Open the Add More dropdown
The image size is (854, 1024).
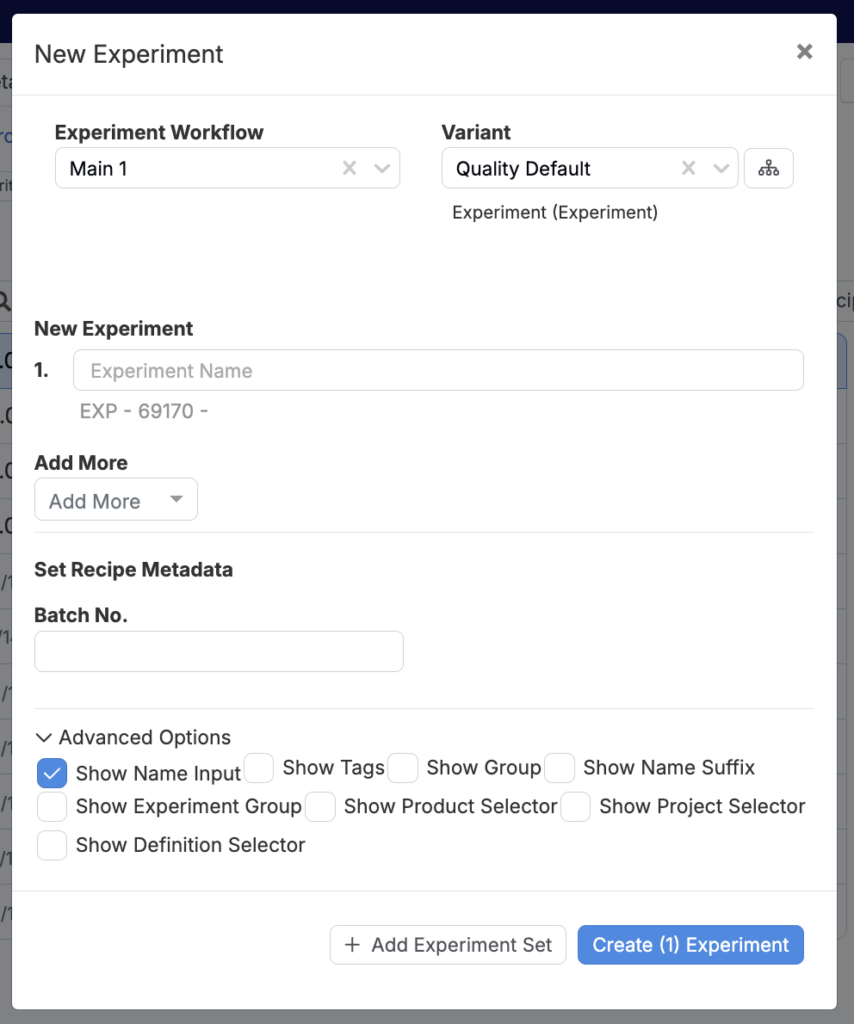(116, 500)
